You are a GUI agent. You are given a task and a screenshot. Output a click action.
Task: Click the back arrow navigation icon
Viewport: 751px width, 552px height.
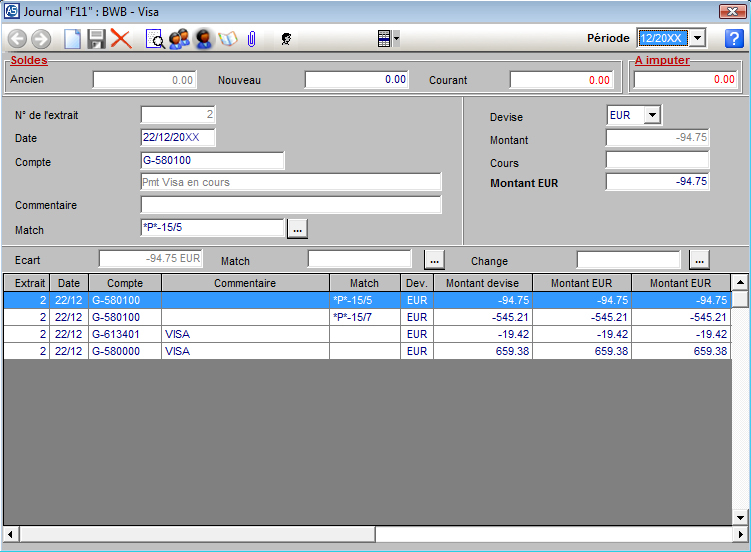click(x=17, y=39)
